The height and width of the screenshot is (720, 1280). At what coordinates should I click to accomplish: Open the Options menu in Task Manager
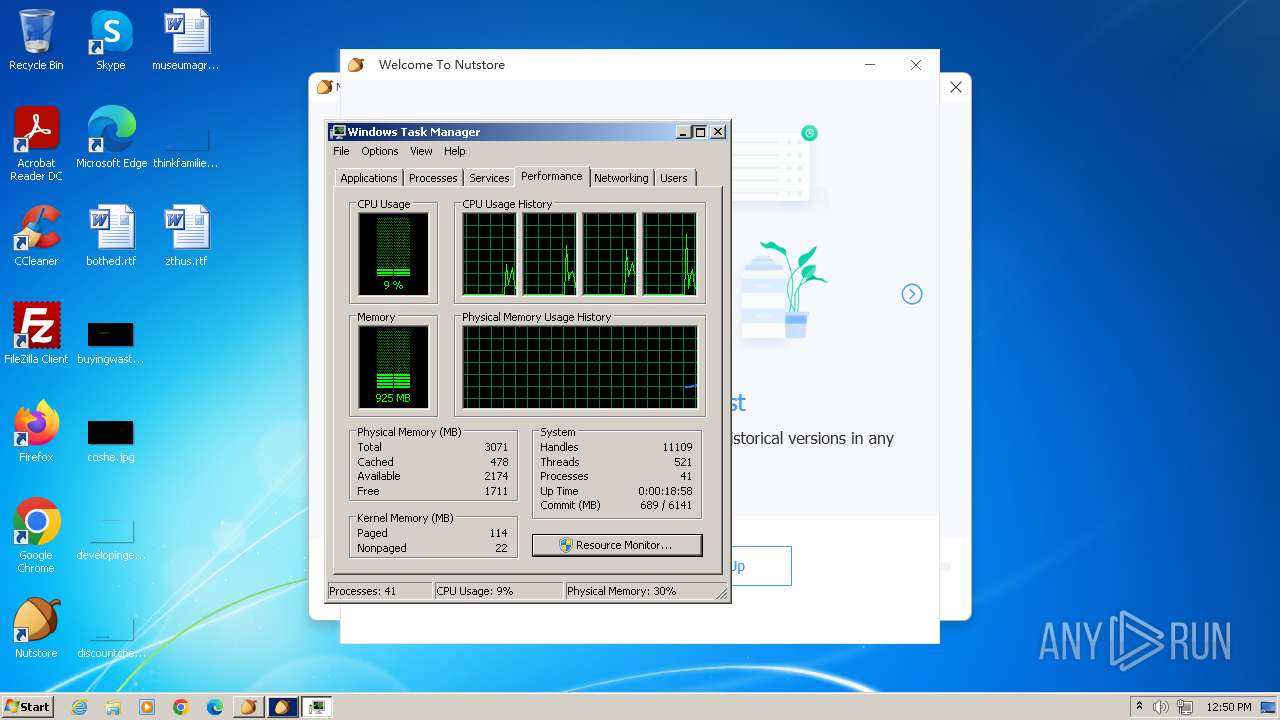click(380, 151)
